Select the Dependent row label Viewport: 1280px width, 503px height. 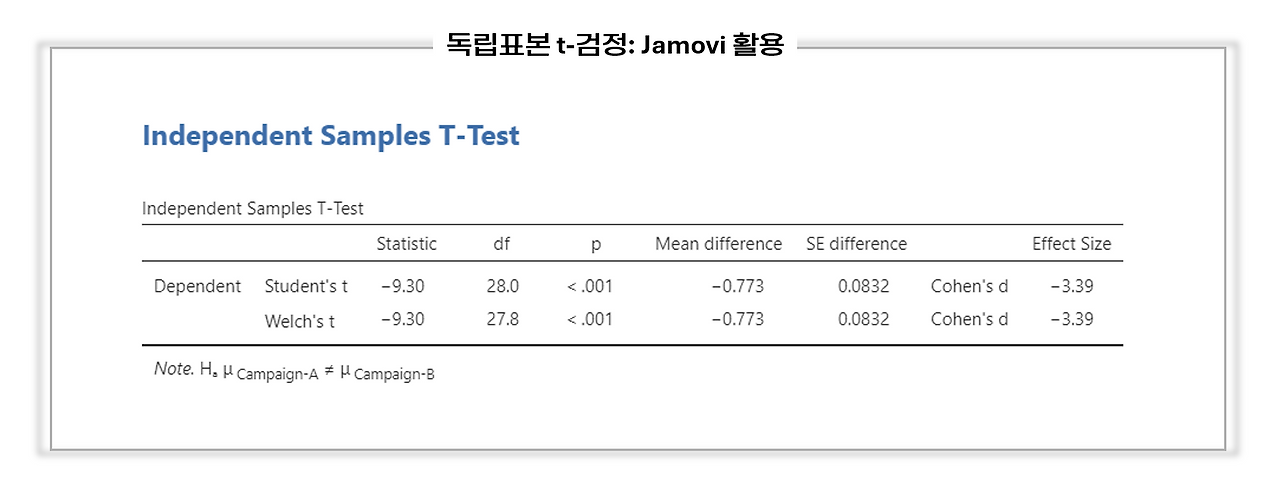[197, 287]
